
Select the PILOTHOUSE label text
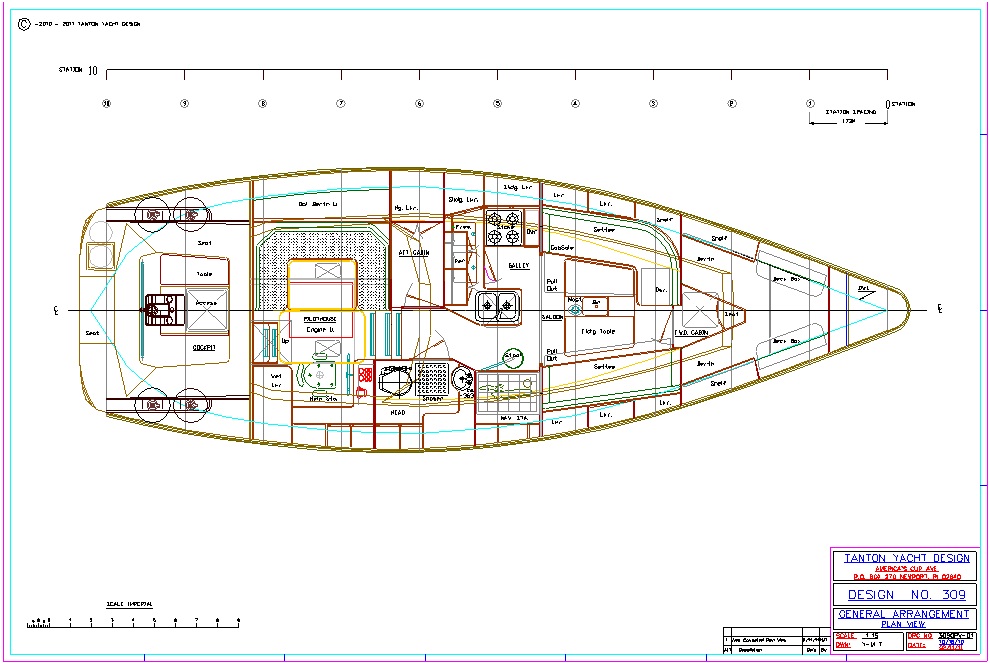305,318
